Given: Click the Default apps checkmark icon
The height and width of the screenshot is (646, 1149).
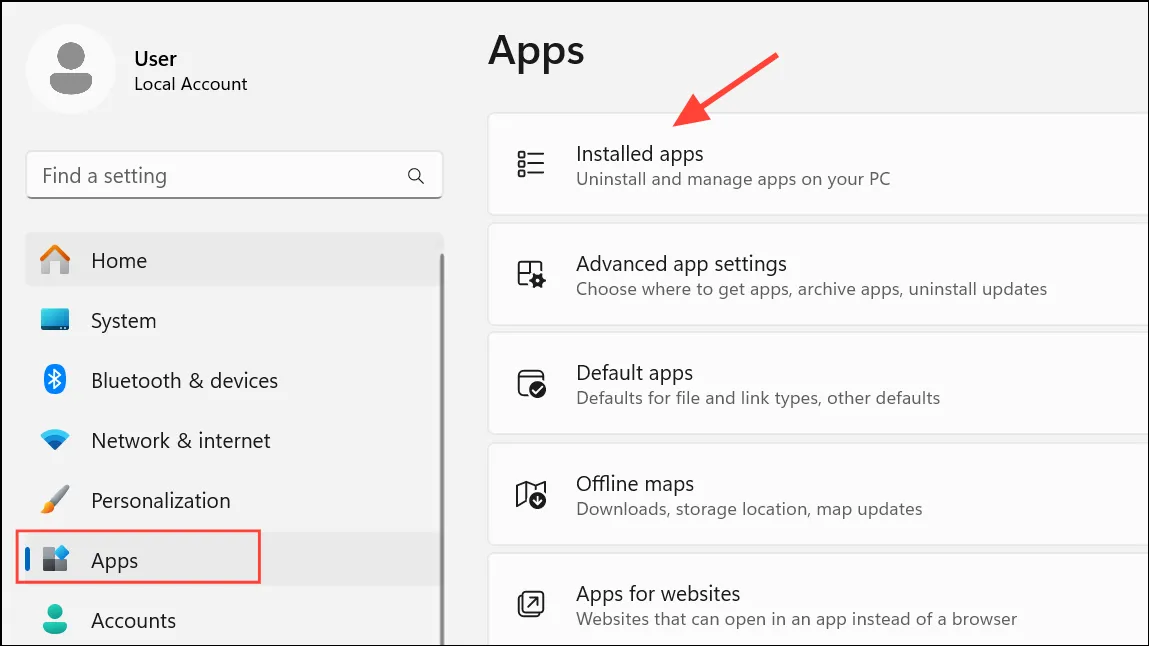Looking at the screenshot, I should 531,384.
